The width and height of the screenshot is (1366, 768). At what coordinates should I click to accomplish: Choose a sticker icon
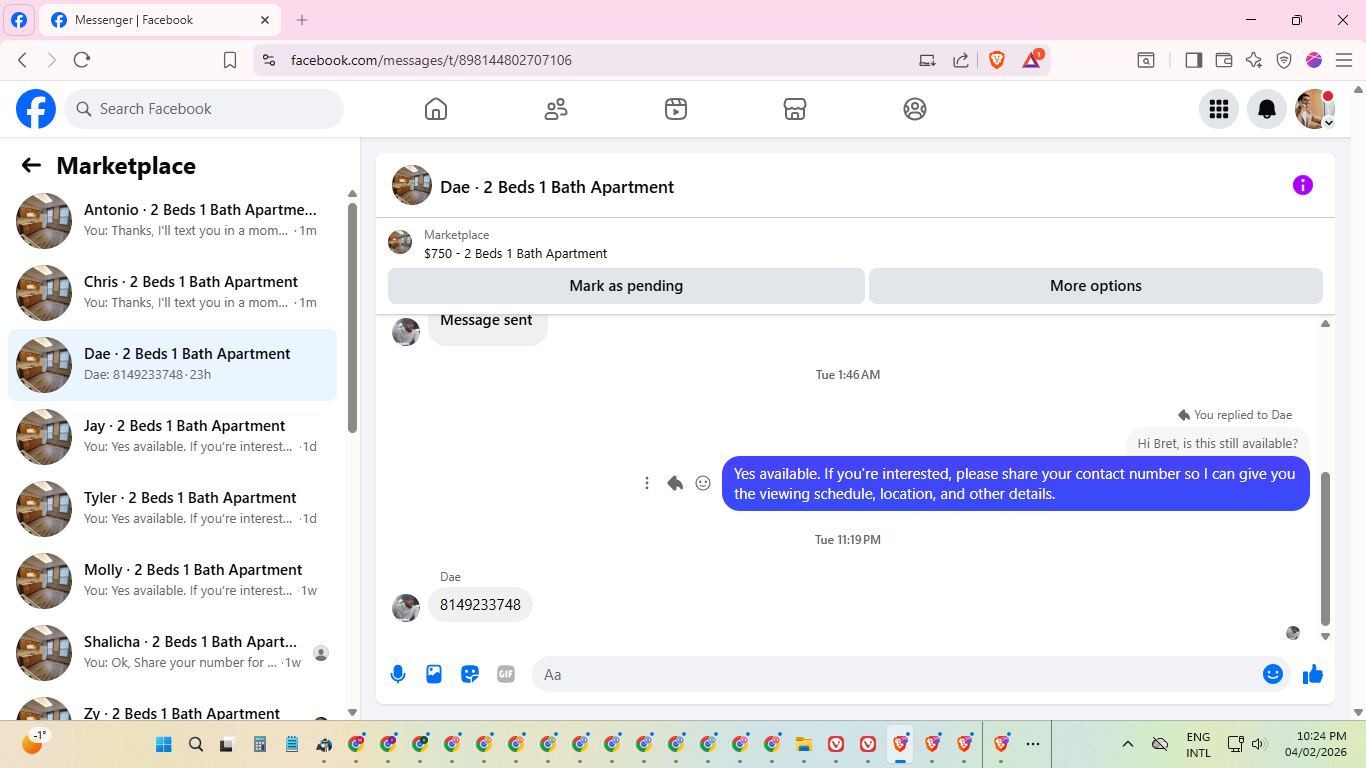click(x=470, y=675)
